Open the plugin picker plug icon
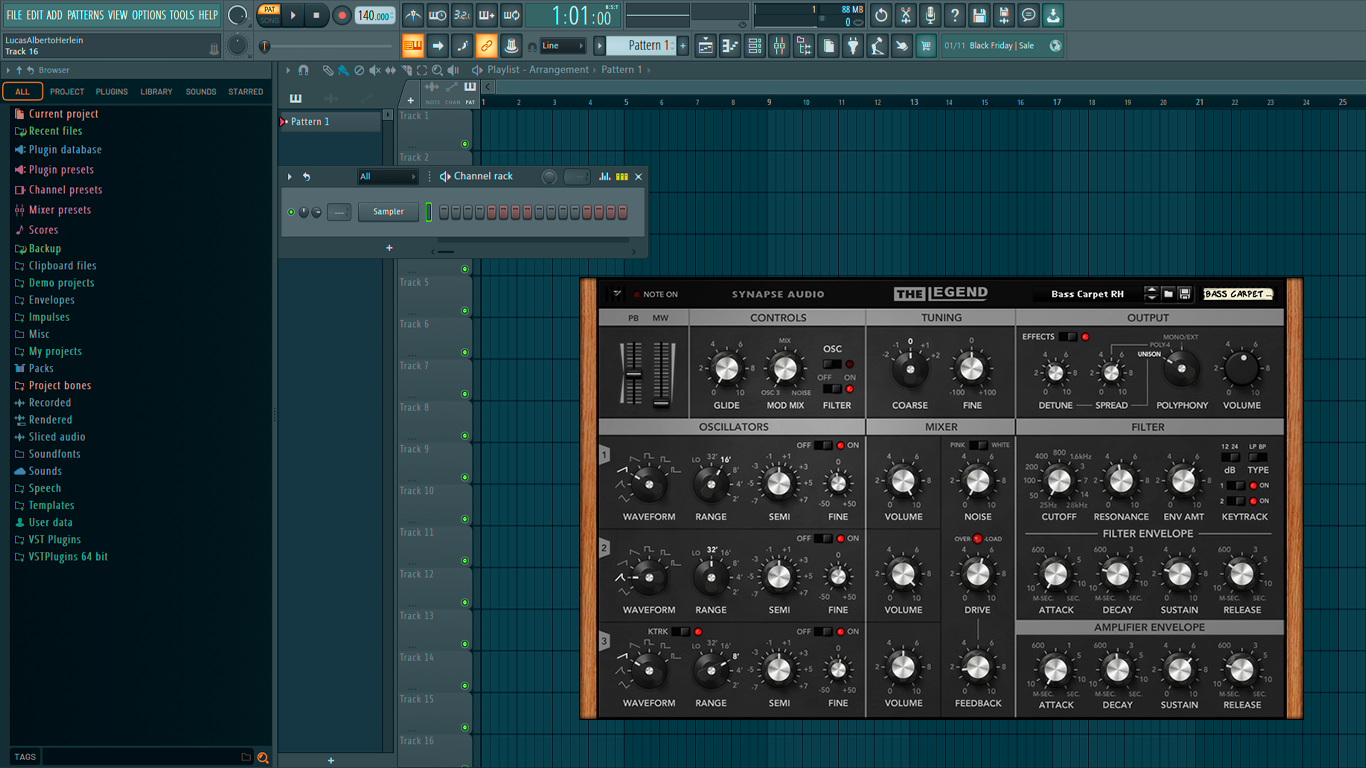This screenshot has width=1366, height=768. tap(853, 46)
